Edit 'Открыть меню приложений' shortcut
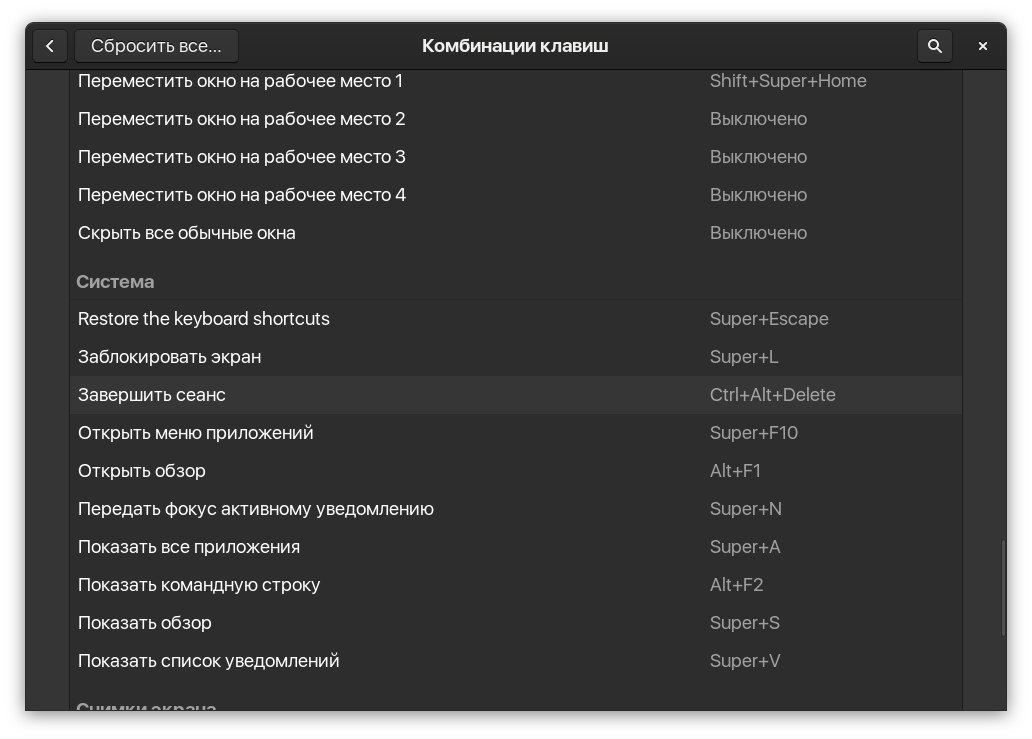This screenshot has width=1032, height=739. (x=515, y=433)
